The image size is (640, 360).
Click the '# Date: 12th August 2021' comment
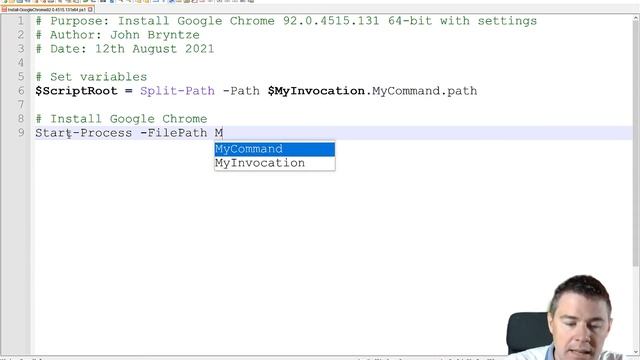coord(125,49)
